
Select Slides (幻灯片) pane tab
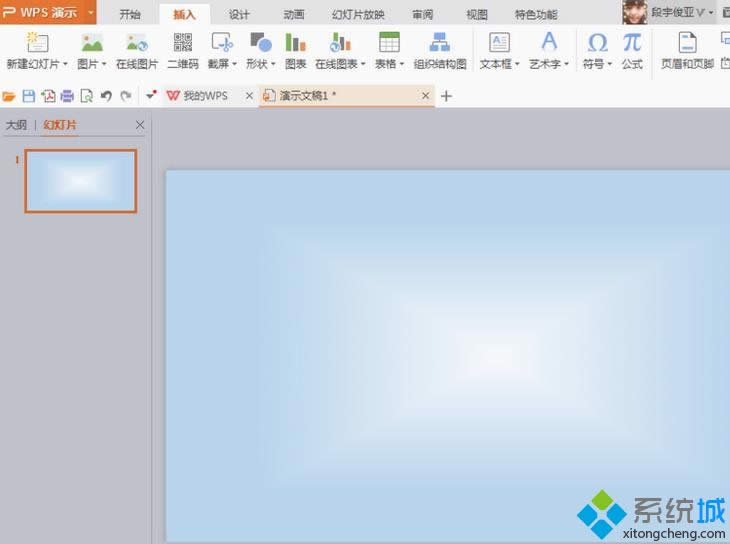(60, 125)
